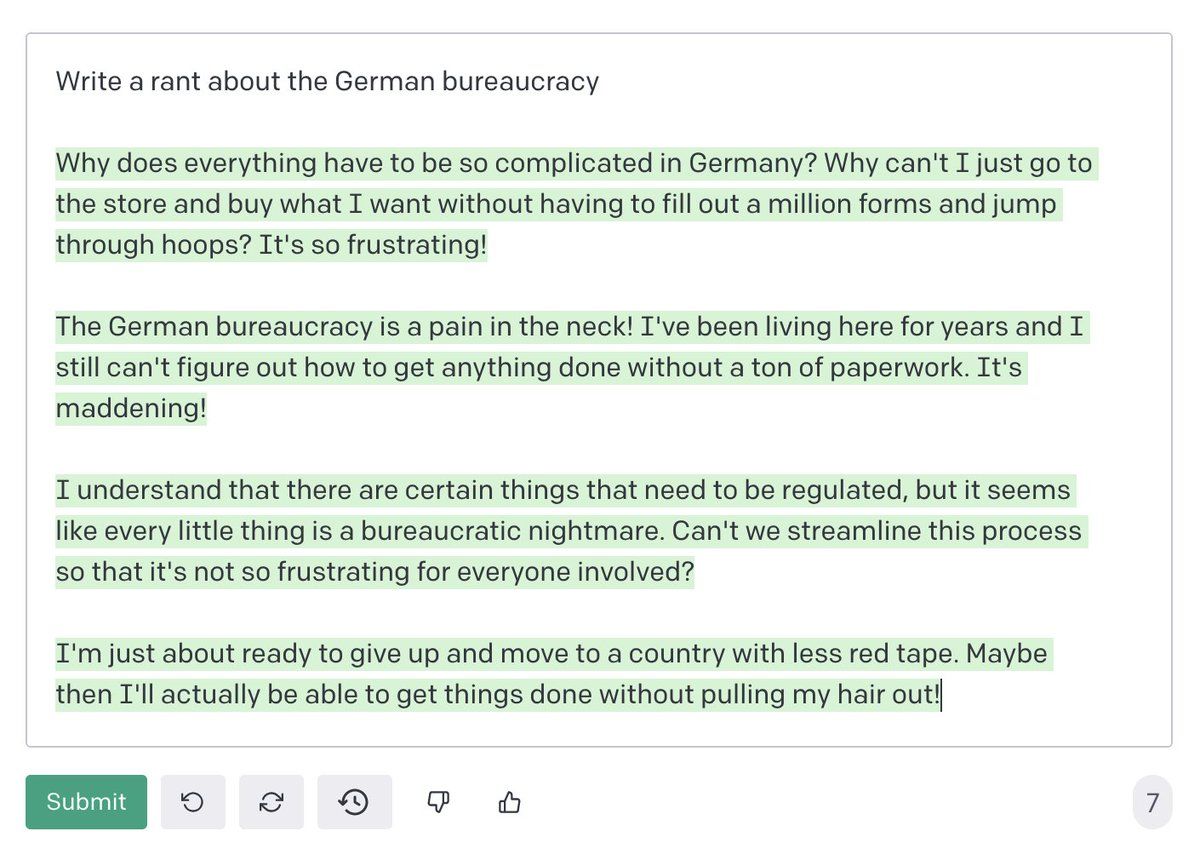Rate the completion with thumbs up
The image size is (1200, 860).
coord(509,802)
